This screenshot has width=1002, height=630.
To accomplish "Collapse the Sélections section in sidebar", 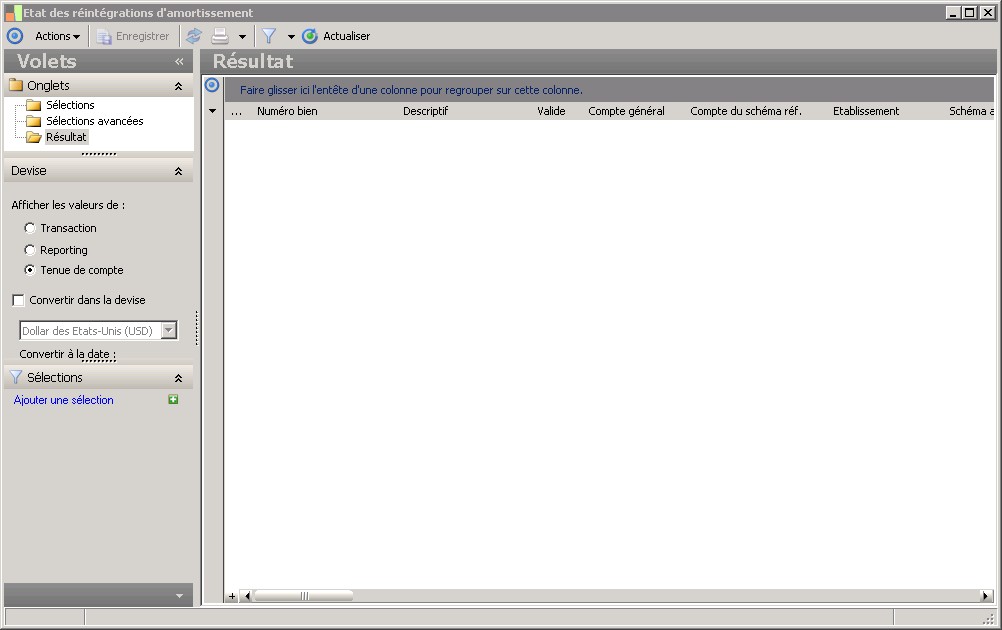I will (178, 378).
